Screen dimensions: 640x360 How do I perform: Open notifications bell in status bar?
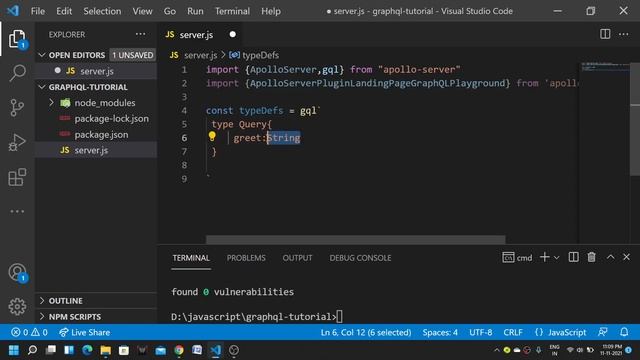point(624,332)
